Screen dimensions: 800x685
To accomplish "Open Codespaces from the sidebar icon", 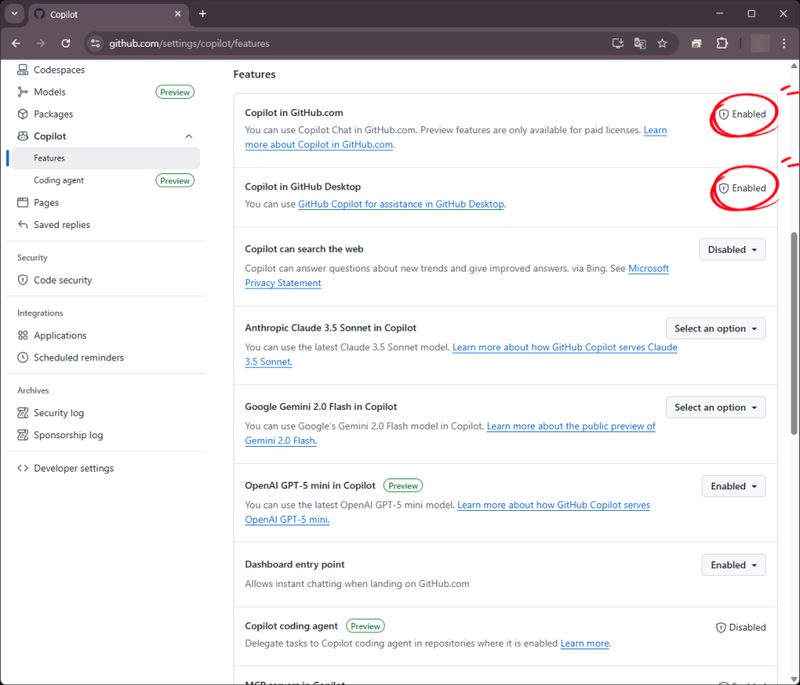I will [22, 69].
